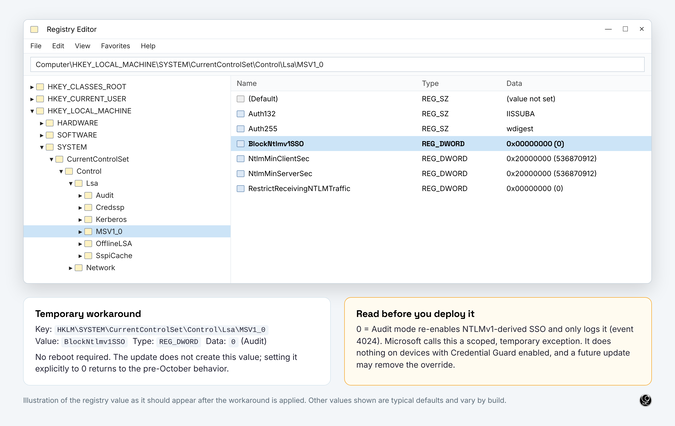This screenshot has height=426, width=675.
Task: Open the File menu
Action: pos(36,46)
